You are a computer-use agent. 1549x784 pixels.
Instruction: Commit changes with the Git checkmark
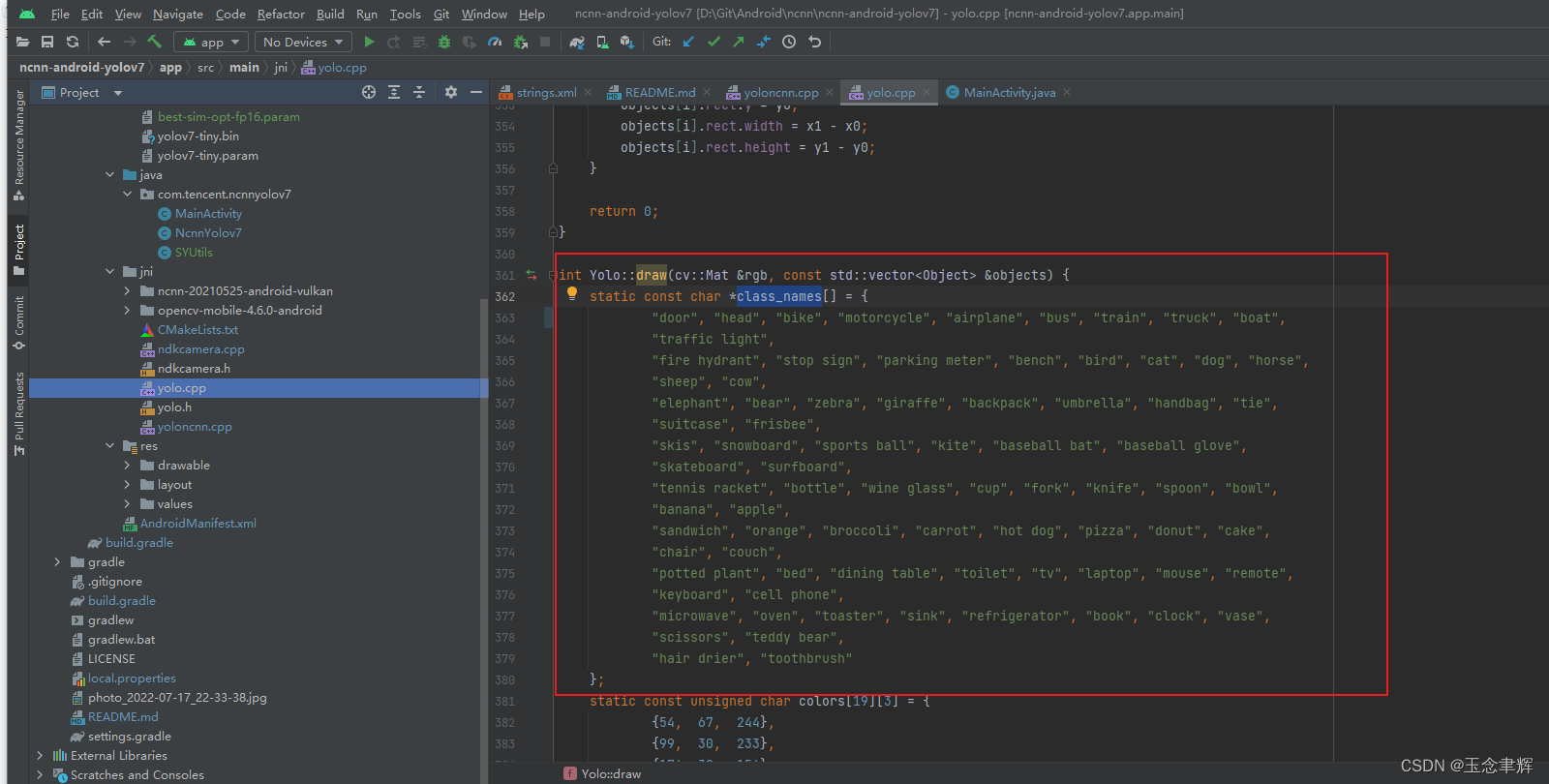(x=714, y=42)
